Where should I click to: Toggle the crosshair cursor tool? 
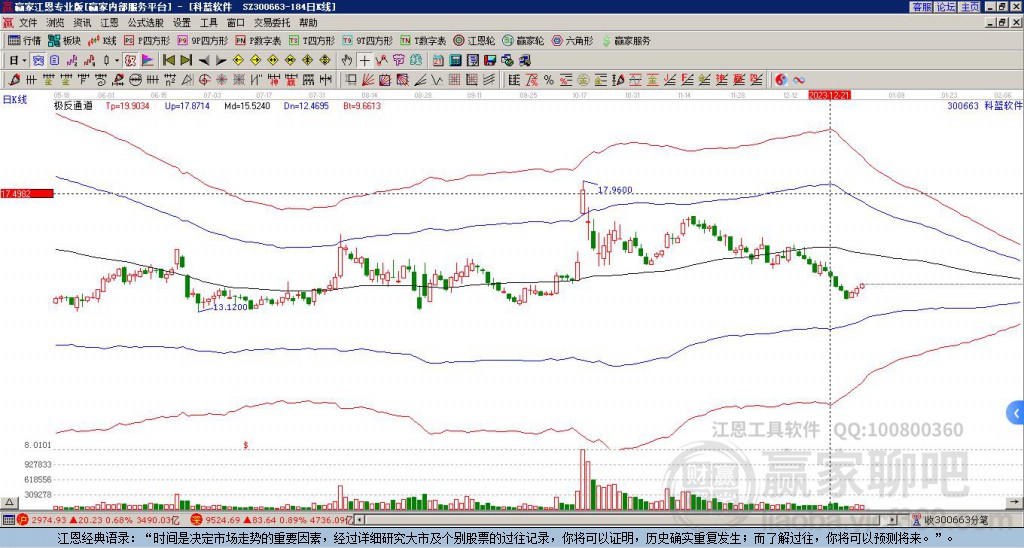pyautogui.click(x=364, y=61)
